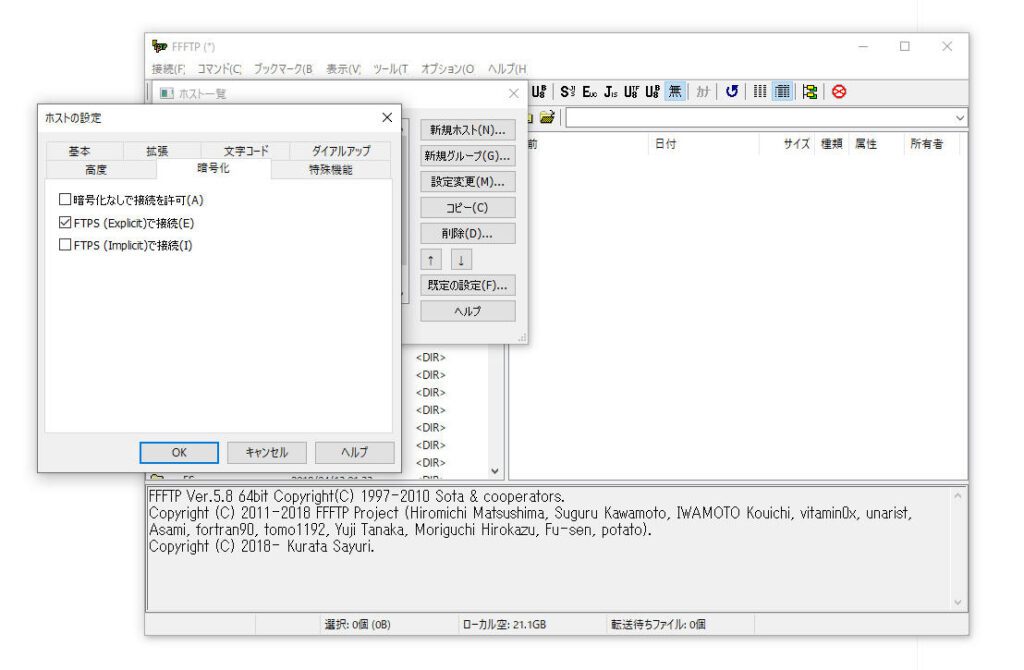Click 設定変更(M)... button
The height and width of the screenshot is (670, 1024).
pyautogui.click(x=468, y=182)
